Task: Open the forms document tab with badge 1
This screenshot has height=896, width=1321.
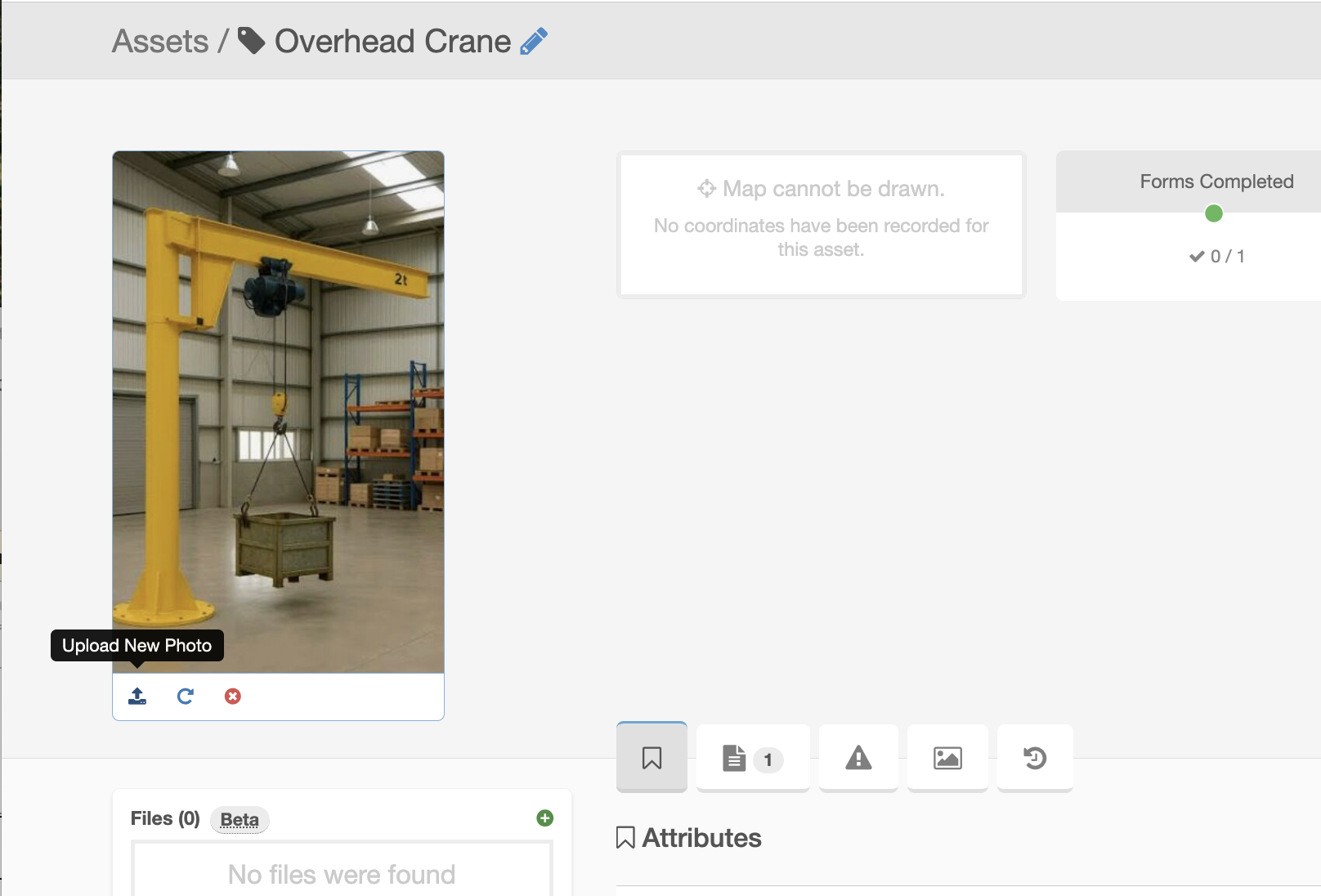Action: (753, 758)
